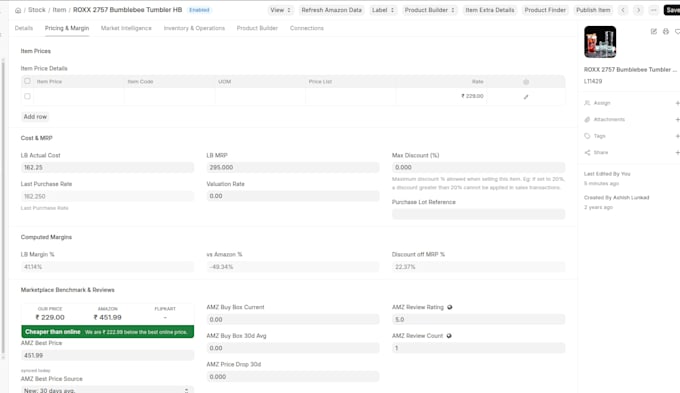Click the LB MRP field

tap(293, 167)
